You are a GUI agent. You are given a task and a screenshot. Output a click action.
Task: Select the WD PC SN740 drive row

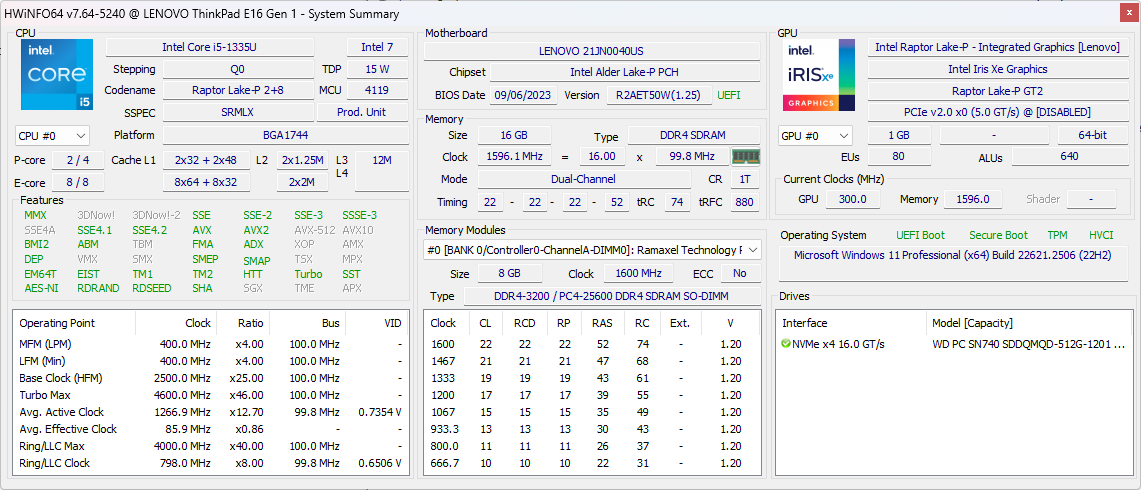(x=955, y=344)
